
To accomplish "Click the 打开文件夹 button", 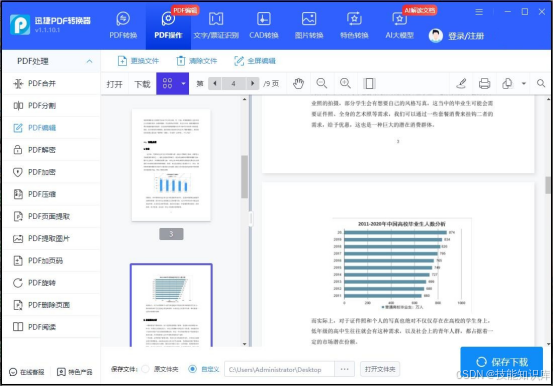I will [x=380, y=369].
